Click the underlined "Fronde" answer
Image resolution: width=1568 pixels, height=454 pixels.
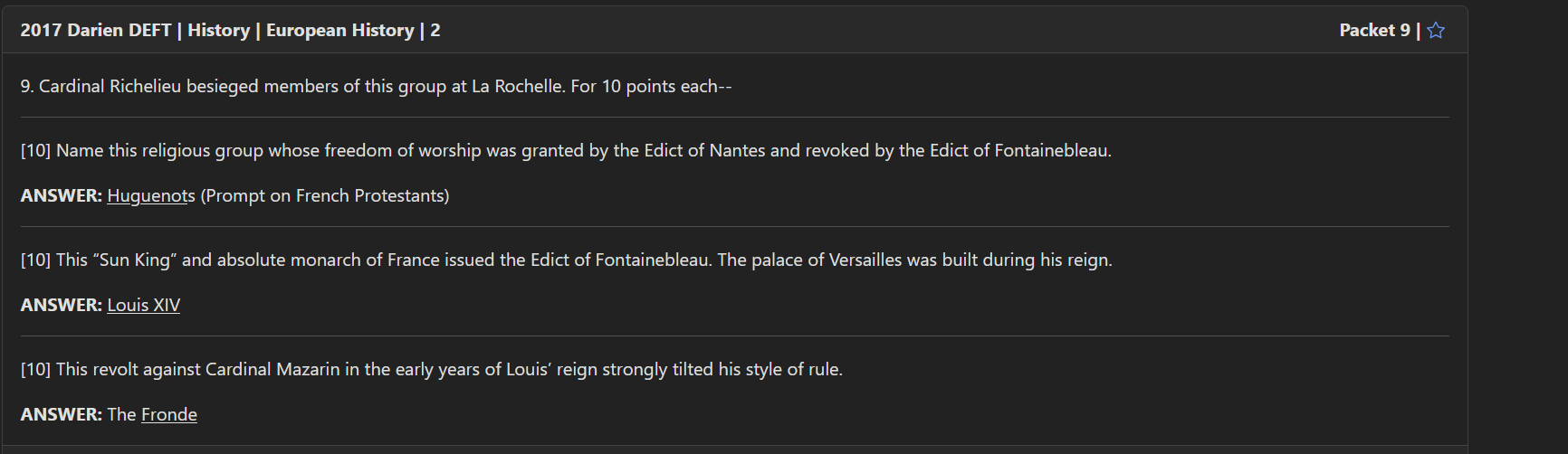point(168,415)
